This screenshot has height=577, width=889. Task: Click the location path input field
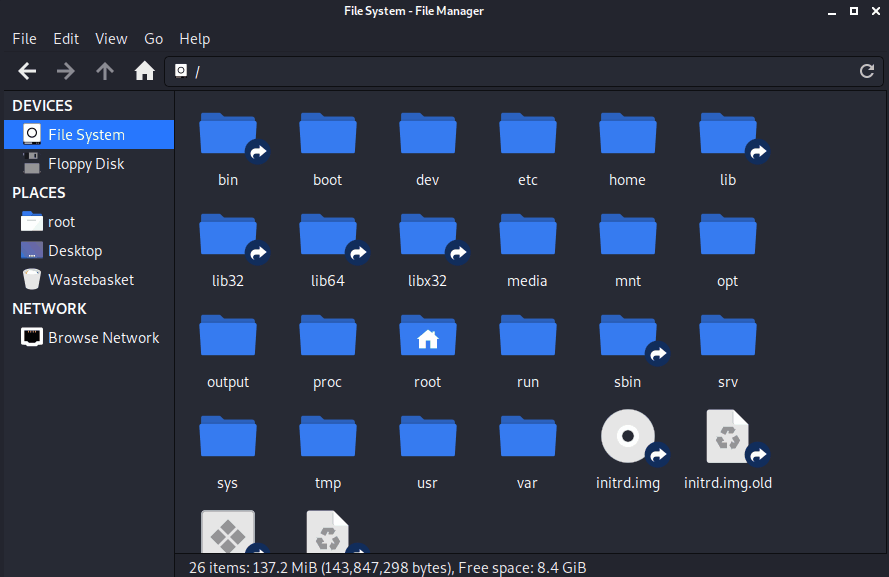click(x=523, y=71)
